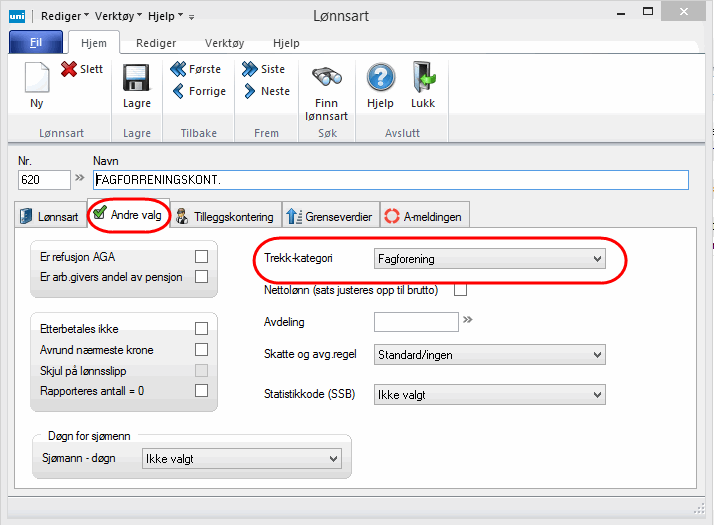The height and width of the screenshot is (525, 714).
Task: Toggle the Nettolønn checkbox
Action: pyautogui.click(x=461, y=291)
